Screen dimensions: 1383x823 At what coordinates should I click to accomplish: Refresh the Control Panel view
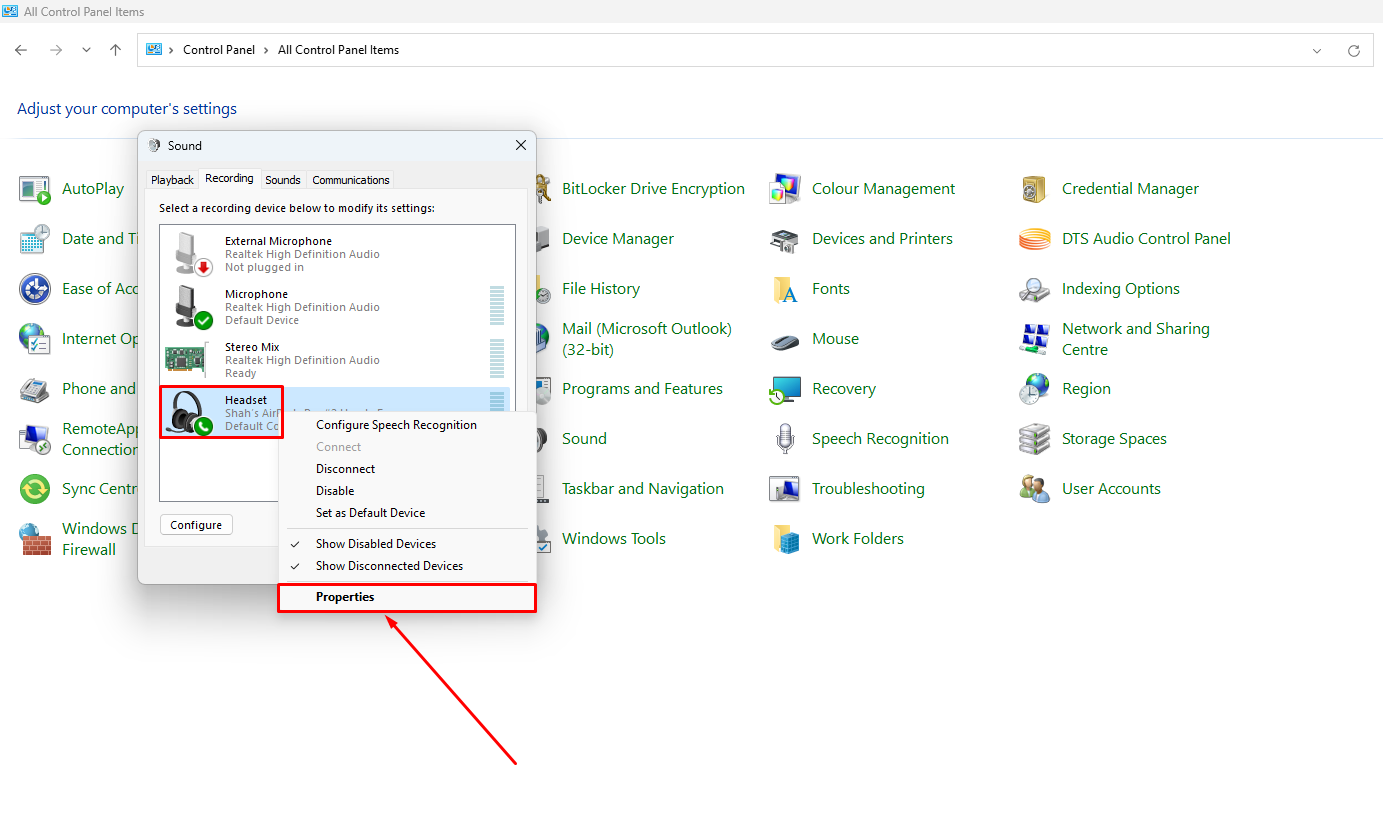[1354, 50]
